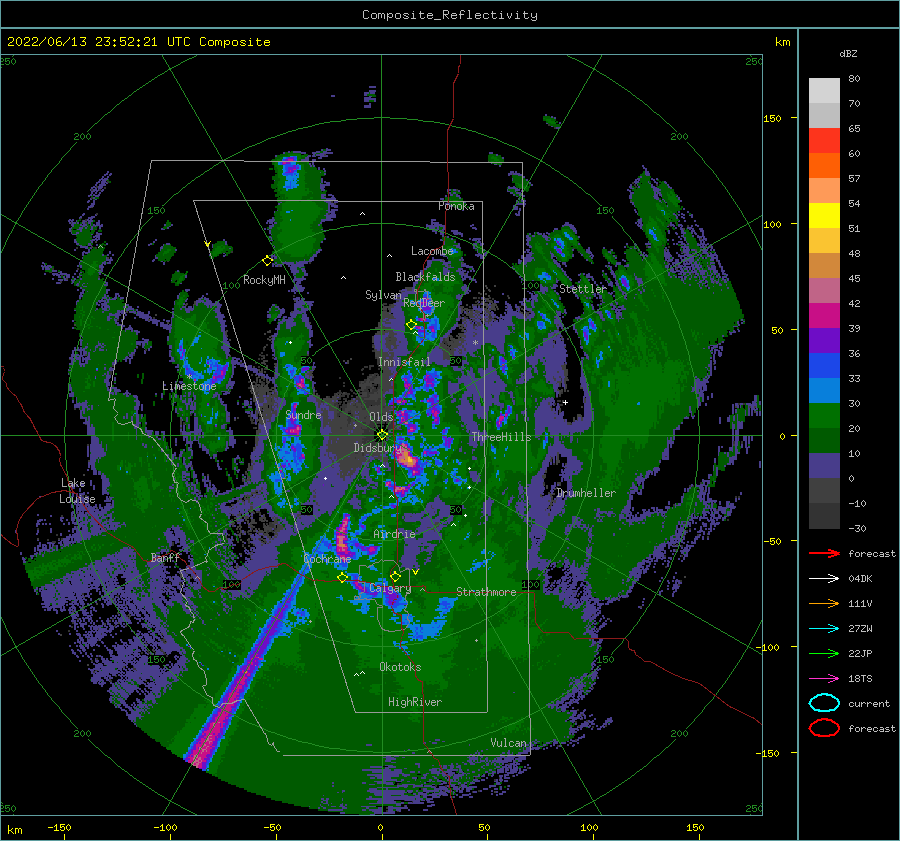Click the Stettler town label
The width and height of the screenshot is (900, 841).
pos(583,289)
